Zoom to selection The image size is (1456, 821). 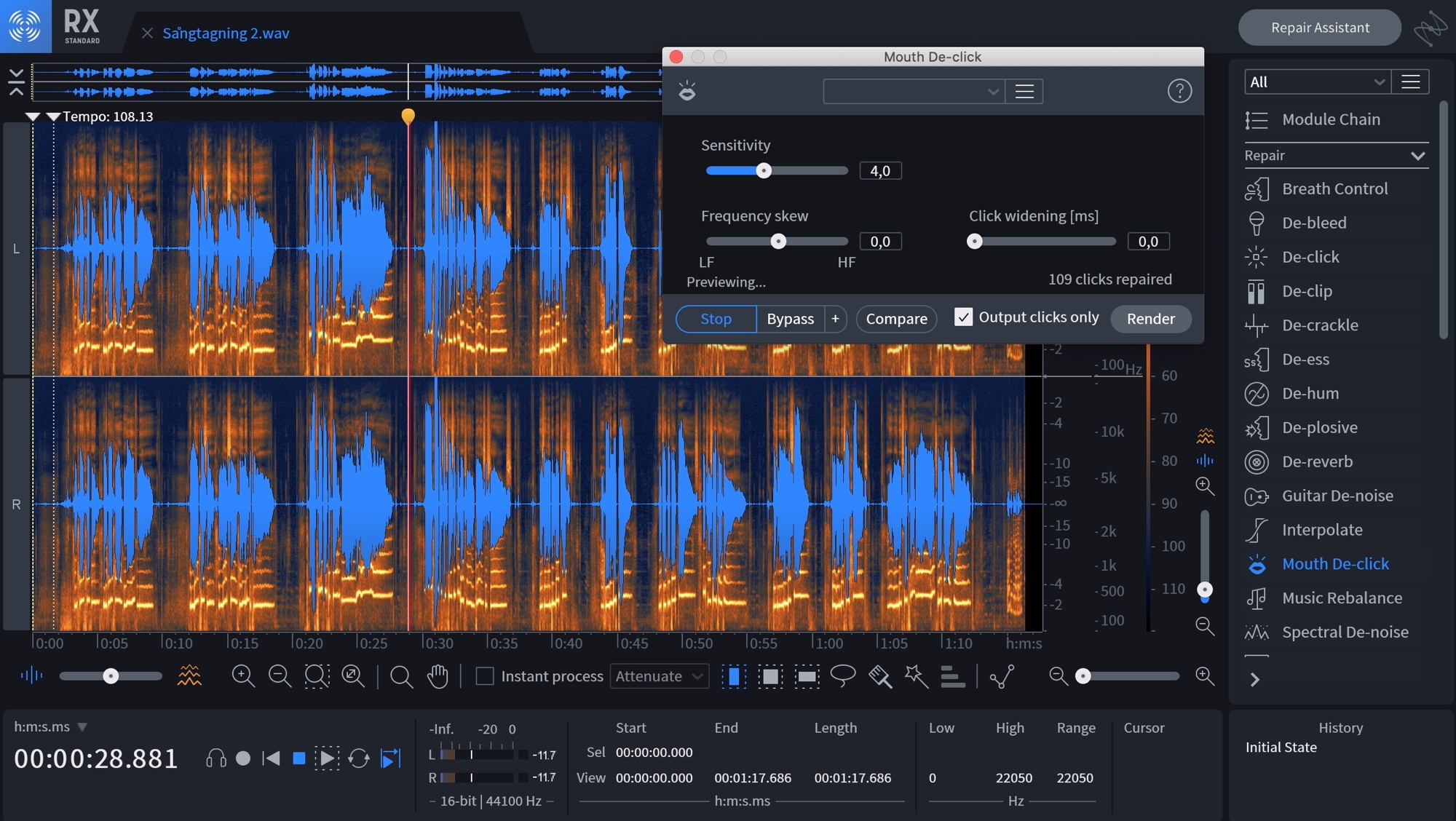[317, 676]
